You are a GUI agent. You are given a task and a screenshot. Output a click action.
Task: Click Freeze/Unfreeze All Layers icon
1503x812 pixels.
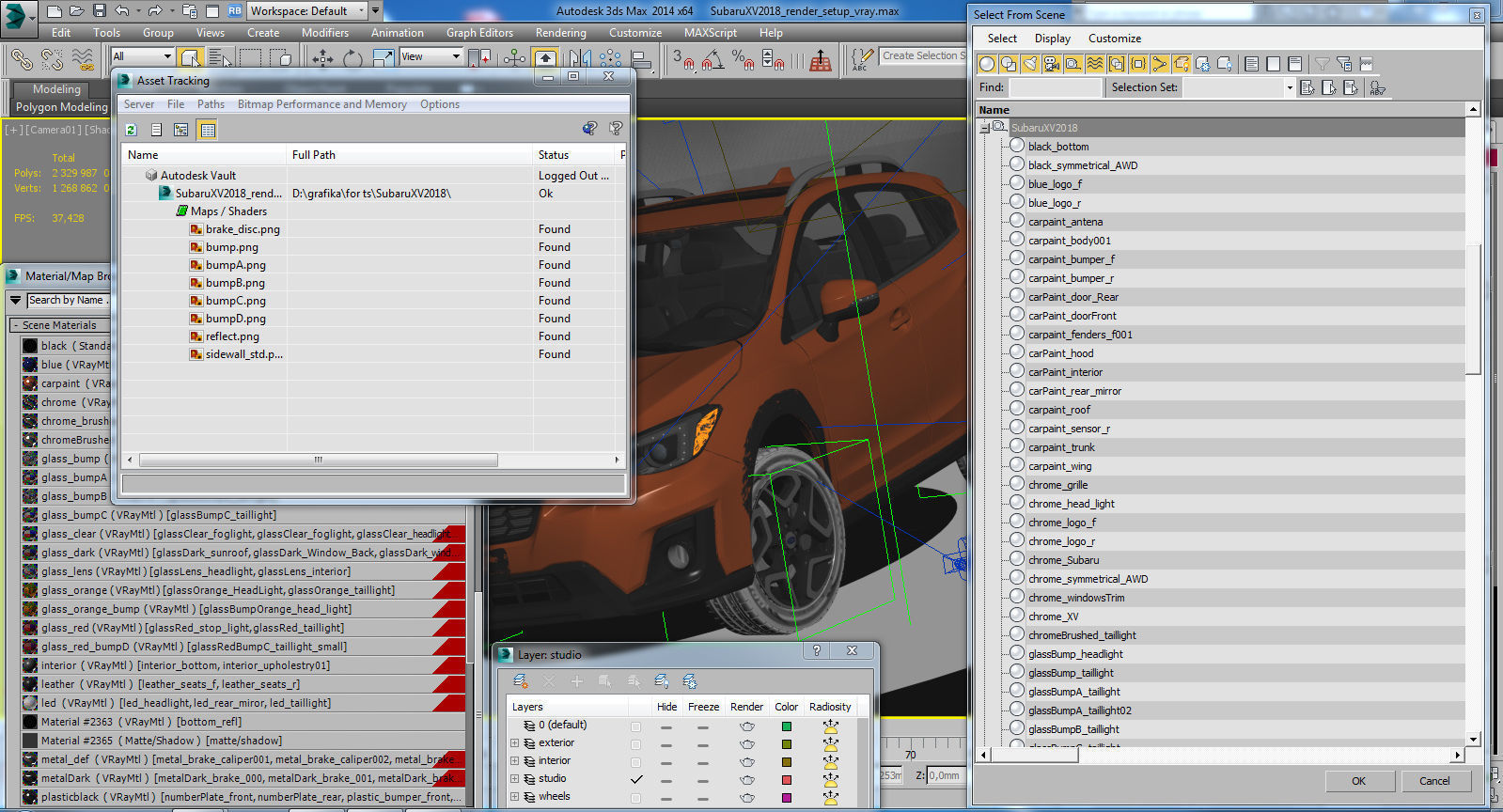(x=690, y=680)
